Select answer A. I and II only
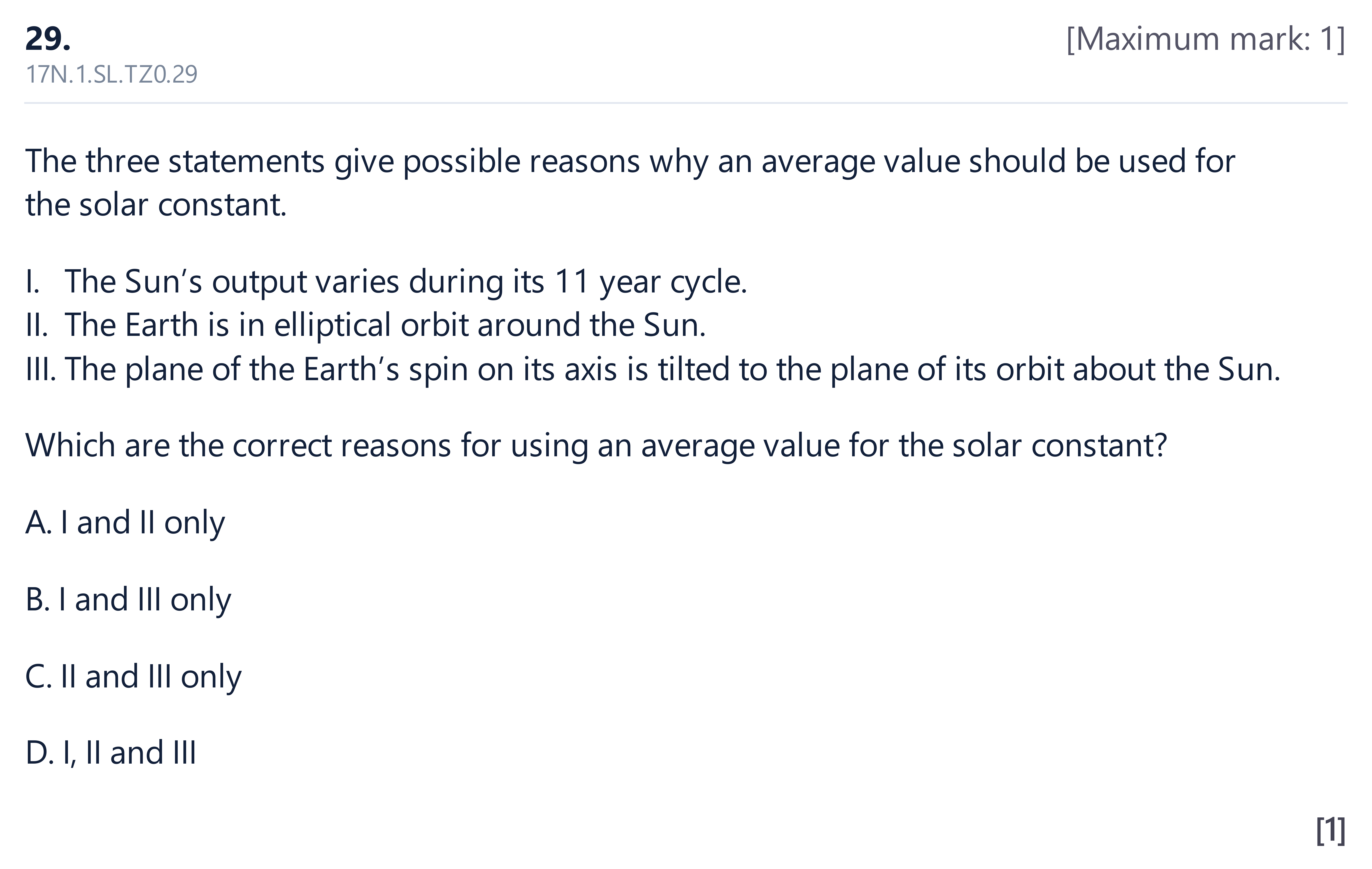 click(125, 522)
